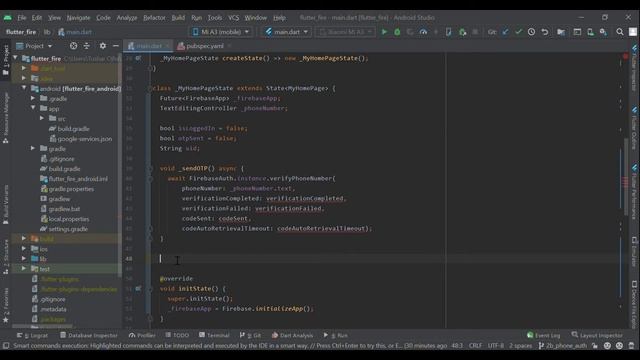The height and width of the screenshot is (360, 640).
Task: Open the search everywhere magnifier
Action: pyautogui.click(x=620, y=32)
